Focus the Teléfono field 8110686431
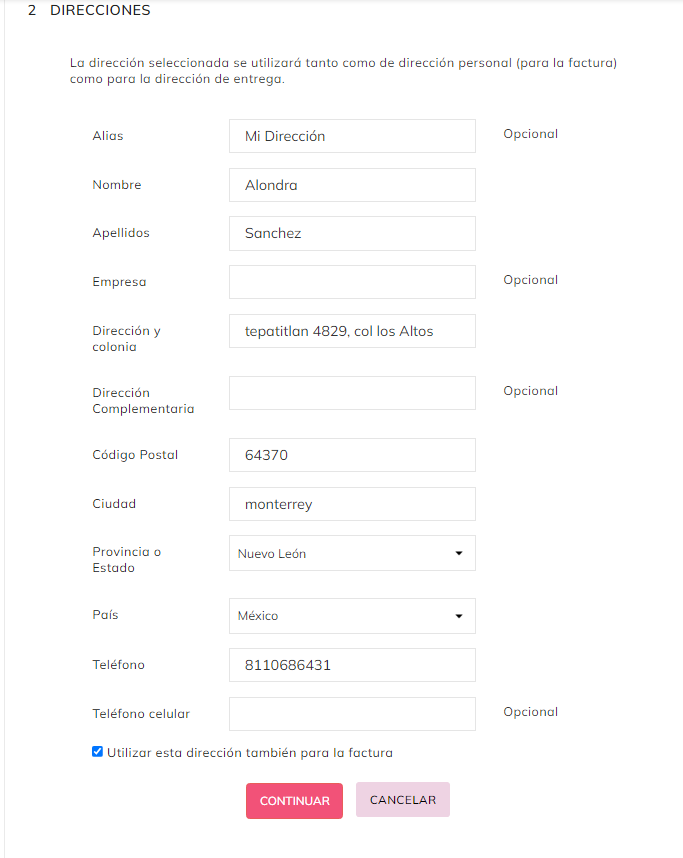 pos(352,665)
